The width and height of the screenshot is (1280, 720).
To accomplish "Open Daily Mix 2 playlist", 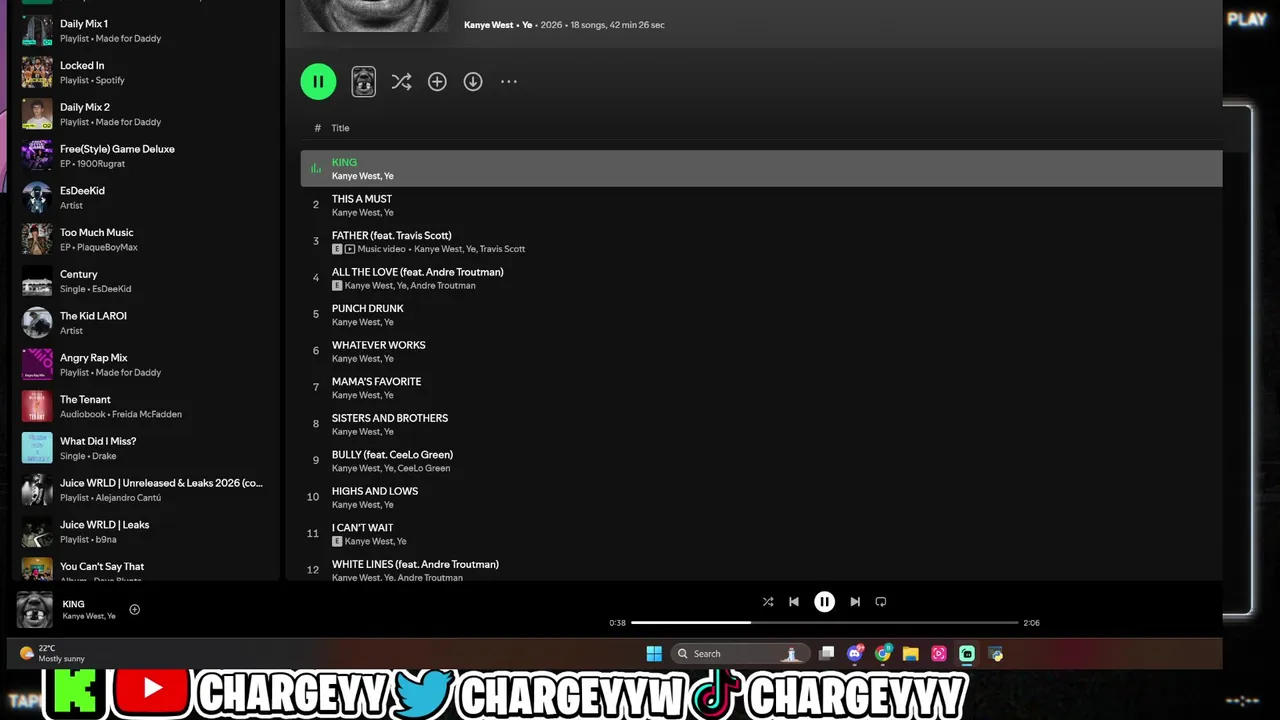I will (x=145, y=114).
